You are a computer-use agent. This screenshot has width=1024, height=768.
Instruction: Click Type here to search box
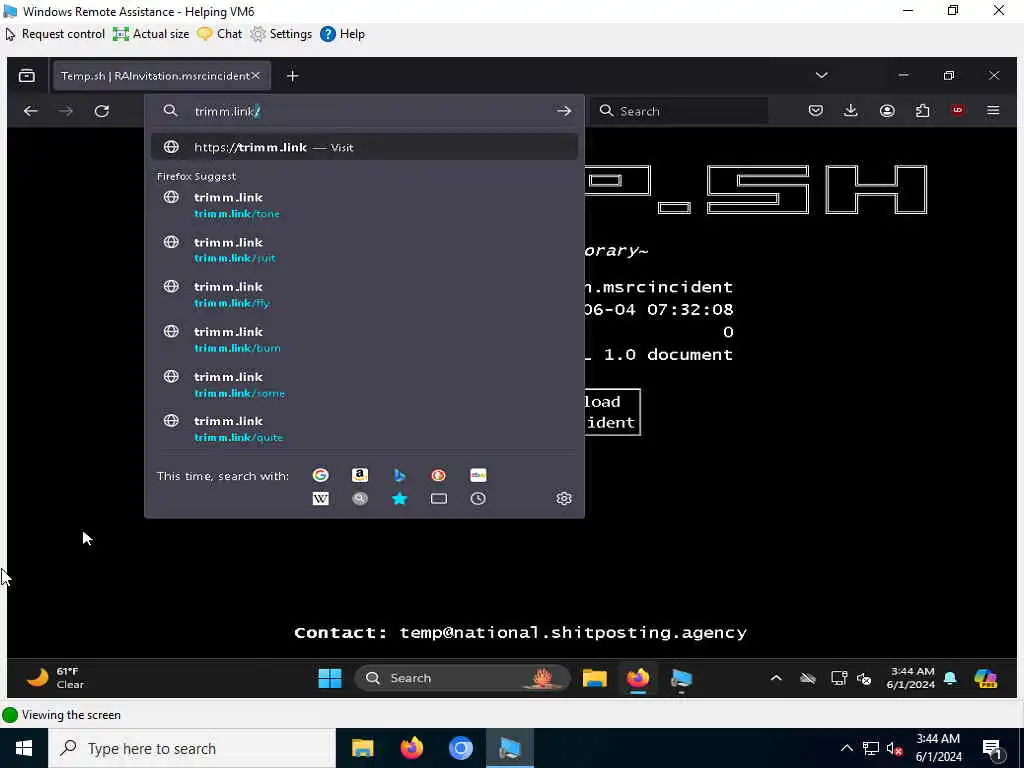click(x=192, y=748)
